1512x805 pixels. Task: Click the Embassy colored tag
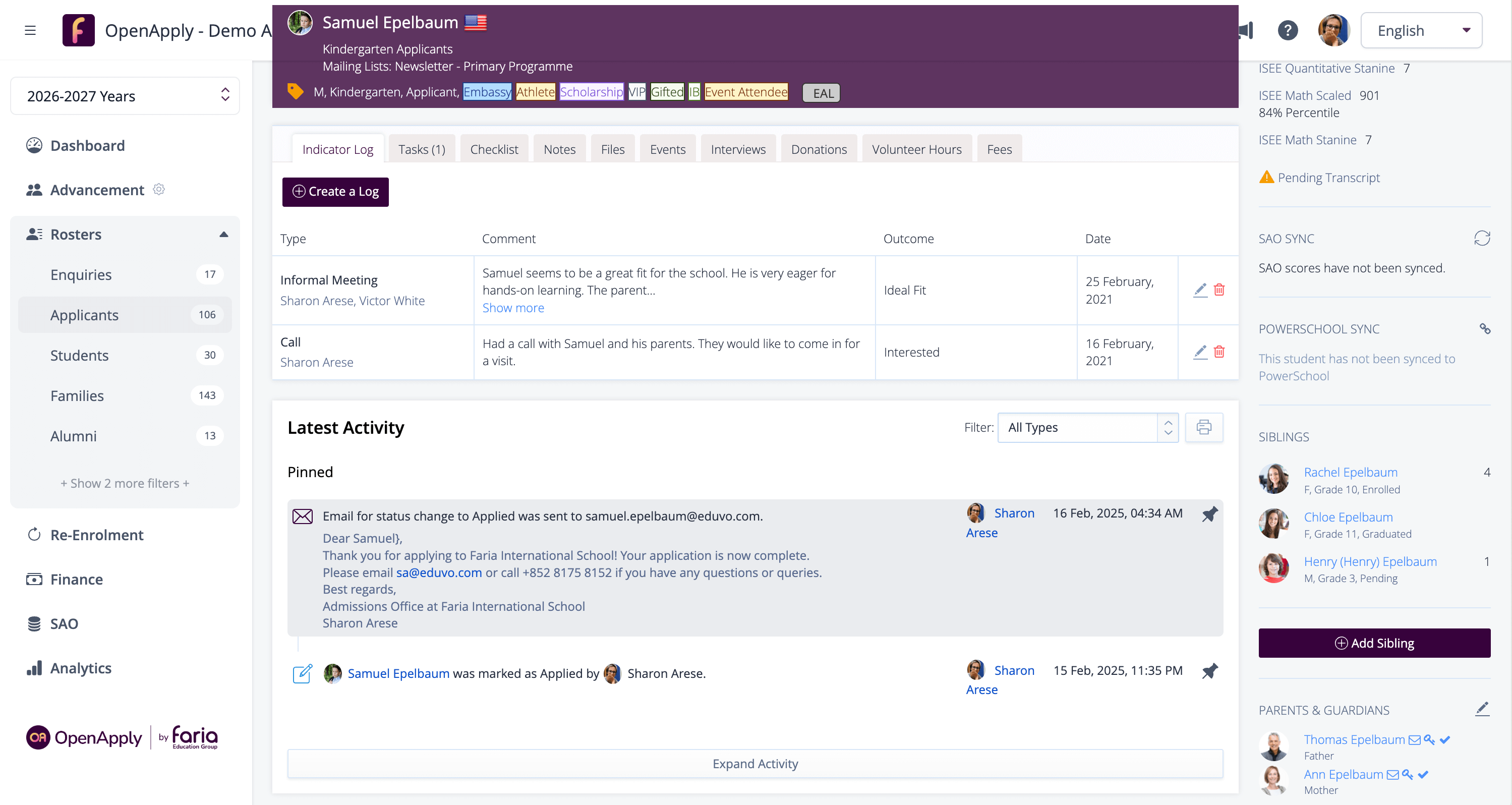(x=487, y=92)
